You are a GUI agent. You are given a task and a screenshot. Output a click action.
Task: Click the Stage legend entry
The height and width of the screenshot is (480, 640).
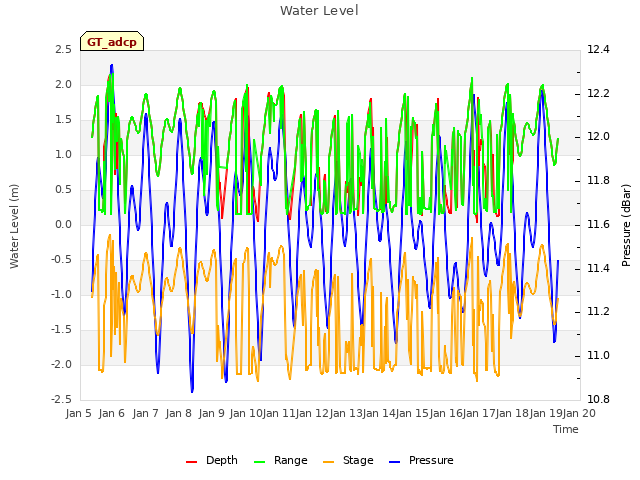tap(349, 460)
